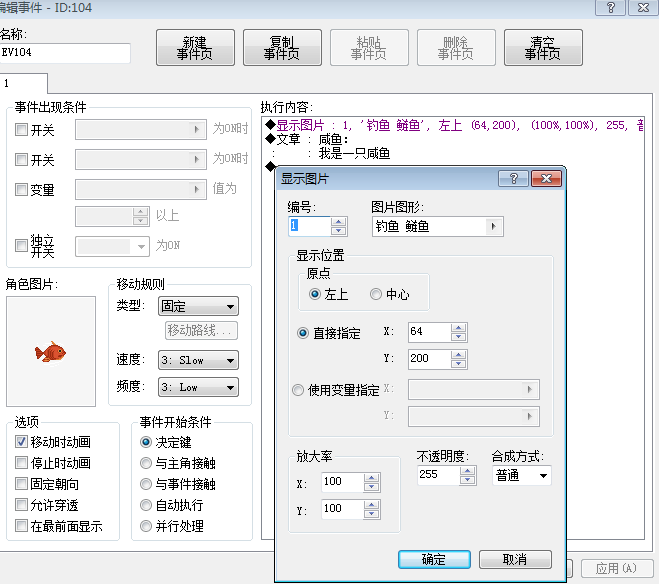The width and height of the screenshot is (659, 584).
Task: Close the 显示图片 dialog
Action: tap(546, 179)
